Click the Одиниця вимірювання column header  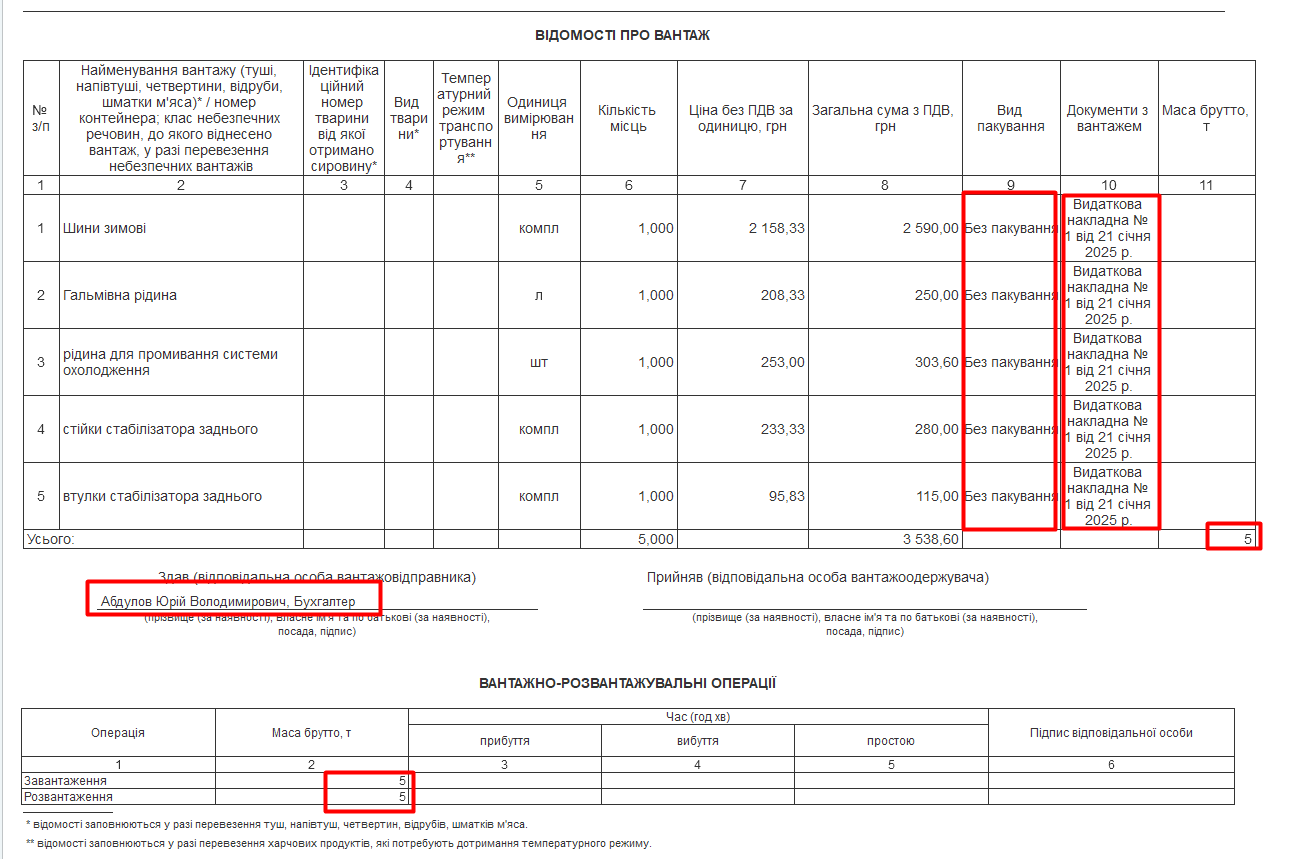[538, 118]
